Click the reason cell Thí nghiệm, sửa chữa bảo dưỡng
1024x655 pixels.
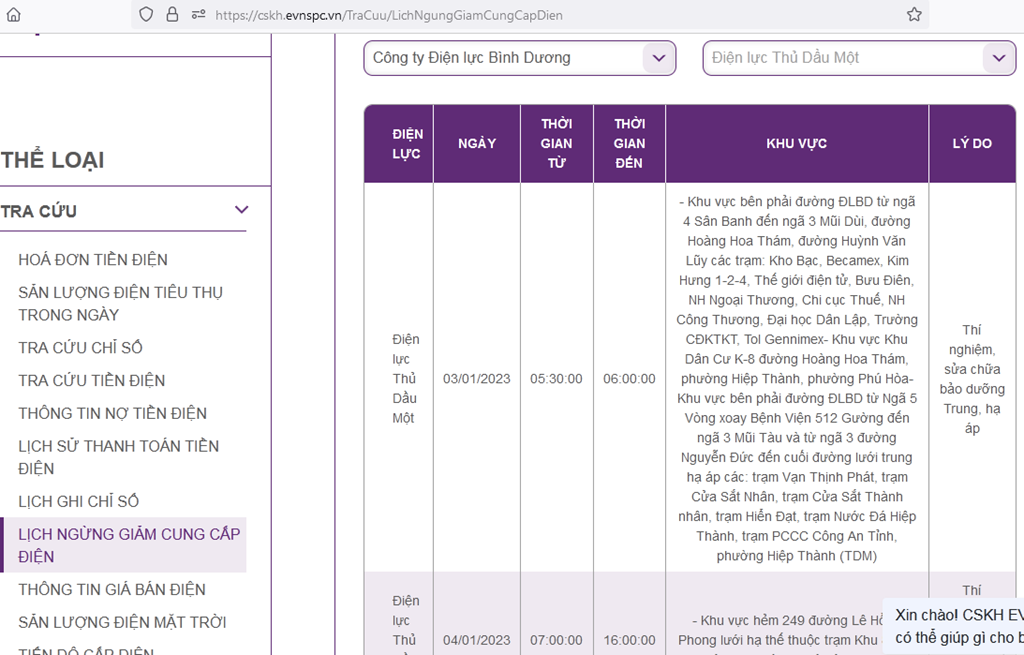click(972, 379)
